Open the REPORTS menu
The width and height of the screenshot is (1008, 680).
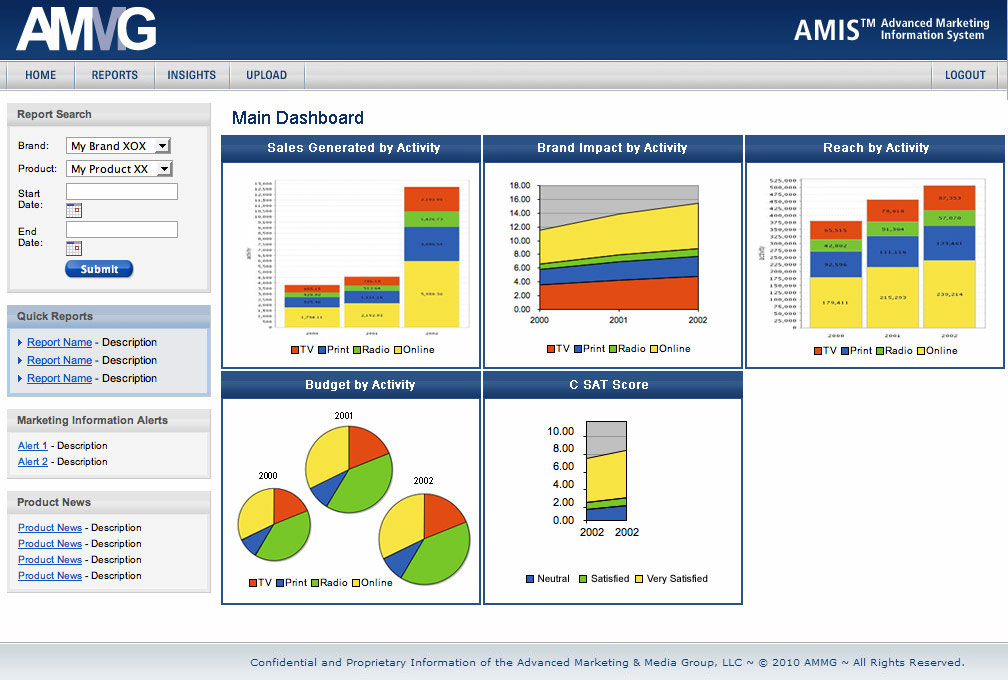click(x=115, y=75)
